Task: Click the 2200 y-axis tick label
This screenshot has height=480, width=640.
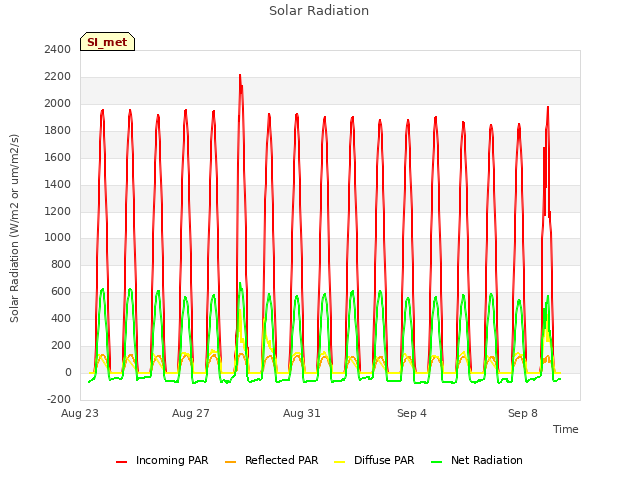Action: pyautogui.click(x=58, y=77)
